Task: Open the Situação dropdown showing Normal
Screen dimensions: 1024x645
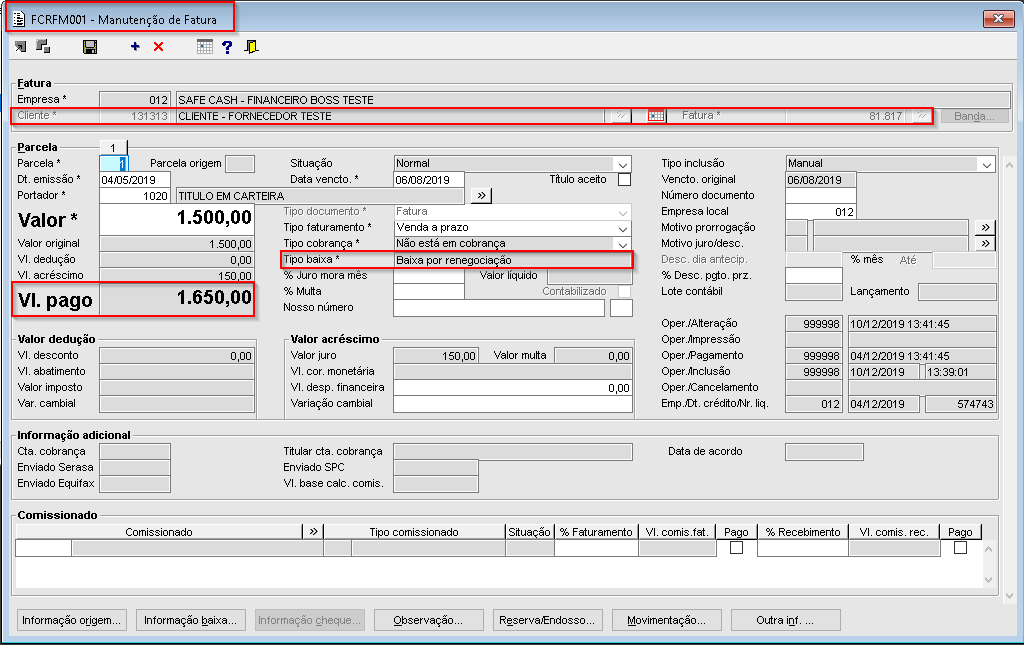Action: coord(622,163)
